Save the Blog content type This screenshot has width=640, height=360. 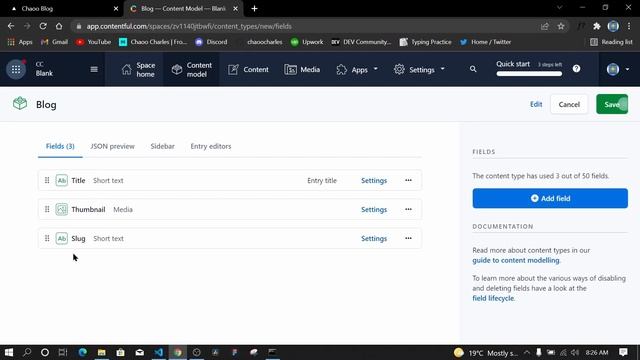pyautogui.click(x=612, y=104)
